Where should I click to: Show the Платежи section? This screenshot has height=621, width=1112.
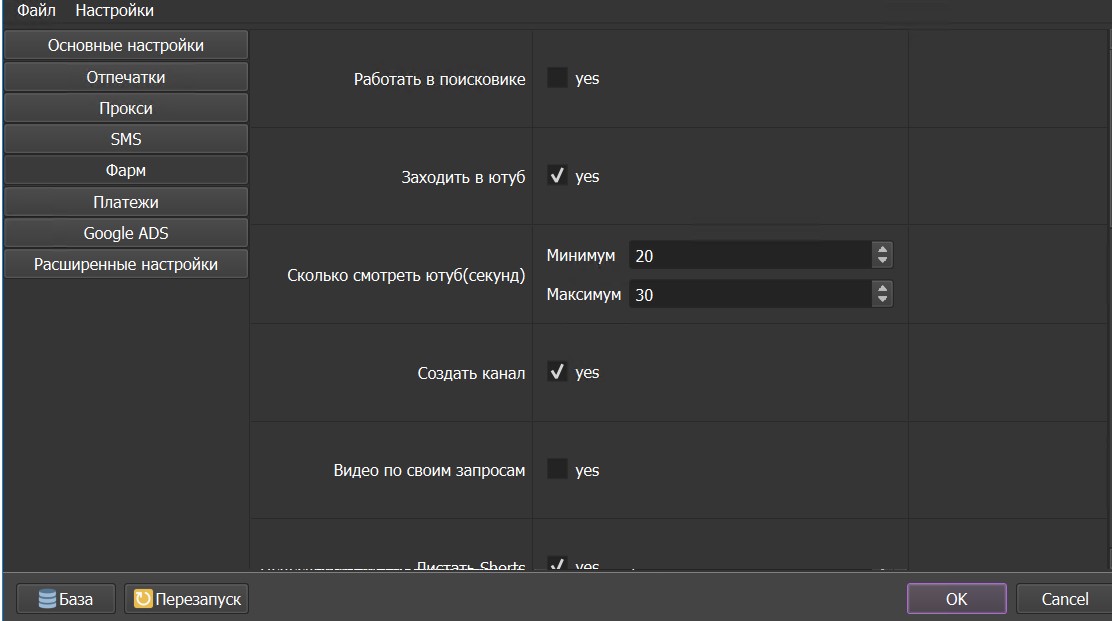(x=126, y=202)
